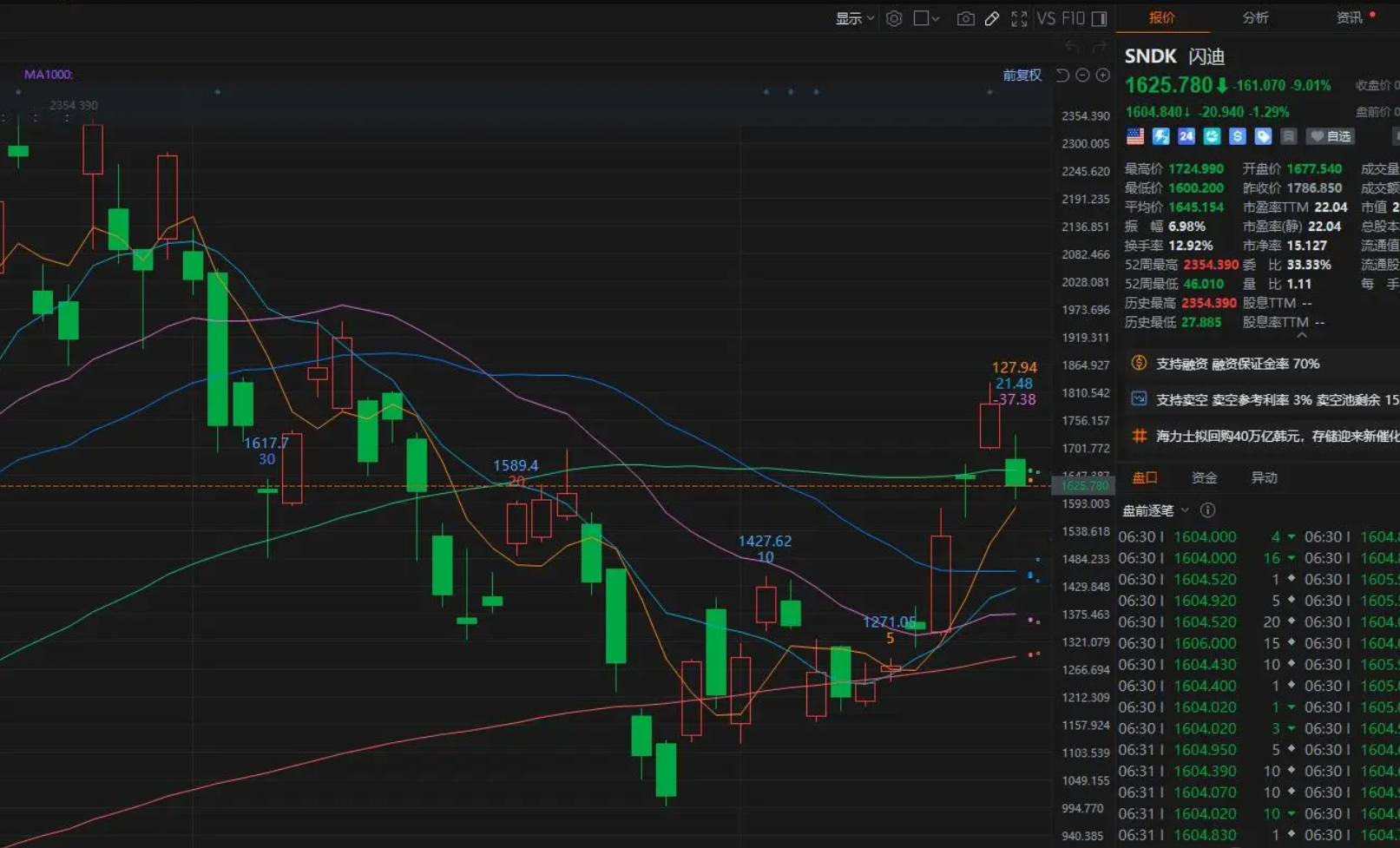This screenshot has height=848, width=1400.
Task: Click the 24-hour trading badge icon
Action: pos(1186,136)
